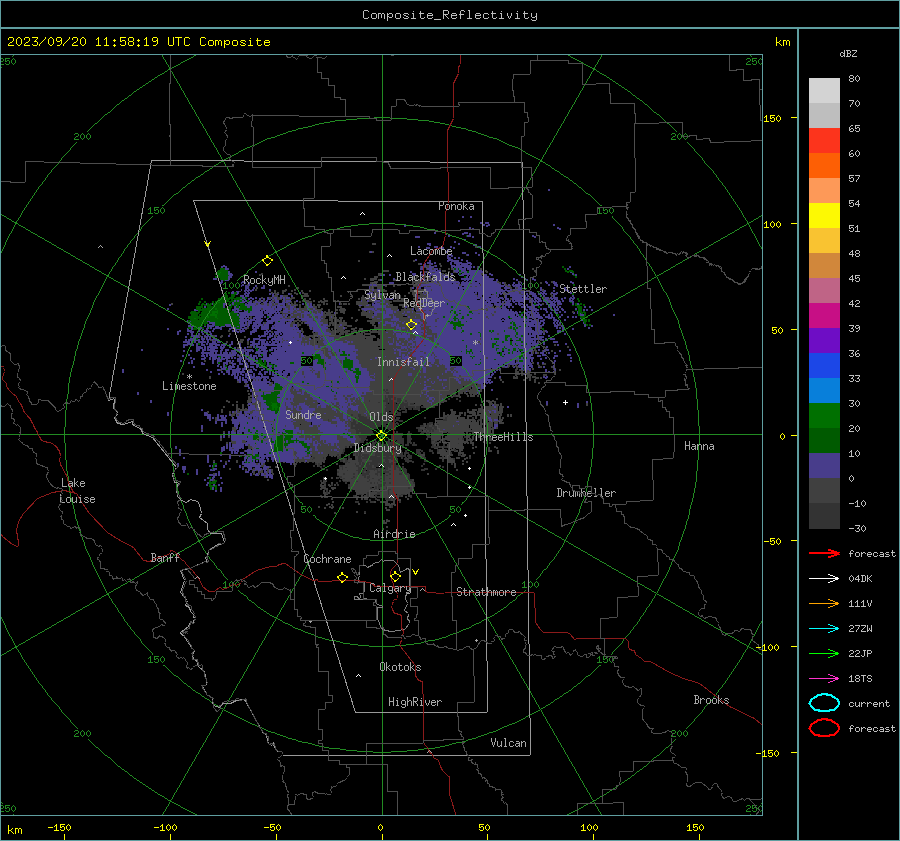Click the Brooks label
Viewport: 900px width, 841px height.
(x=711, y=700)
